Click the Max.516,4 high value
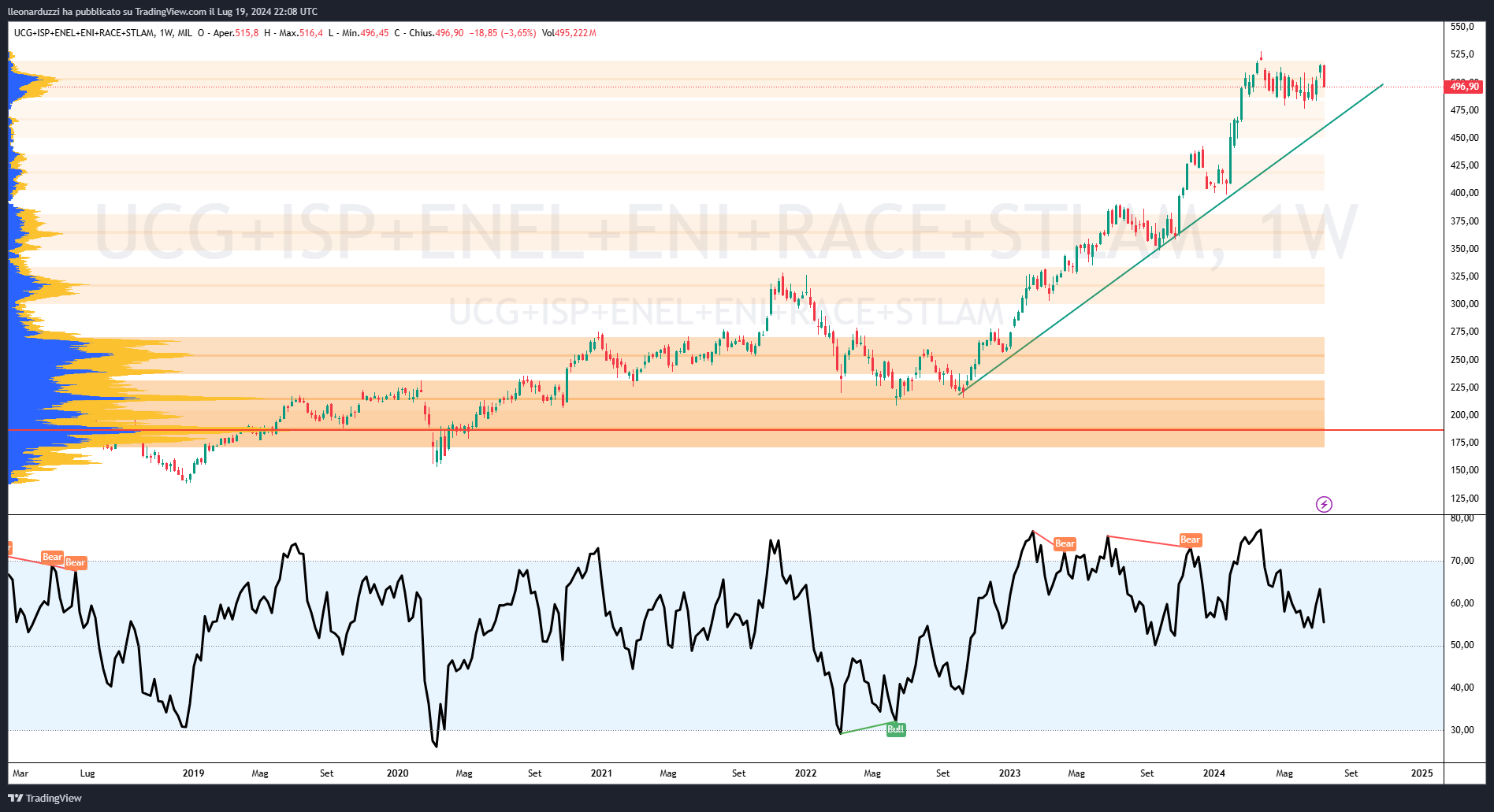The width and height of the screenshot is (1494, 812). click(301, 33)
